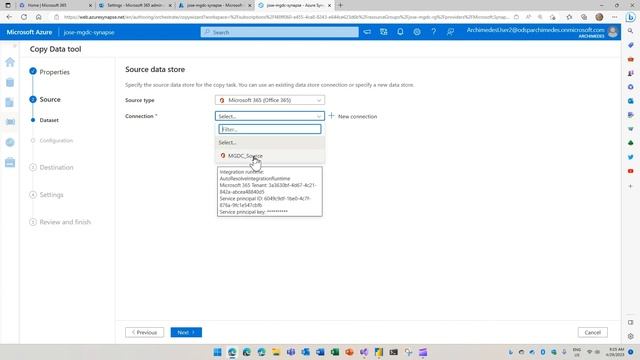Click the browser address bar
640x360 pixels.
[x=286, y=17]
